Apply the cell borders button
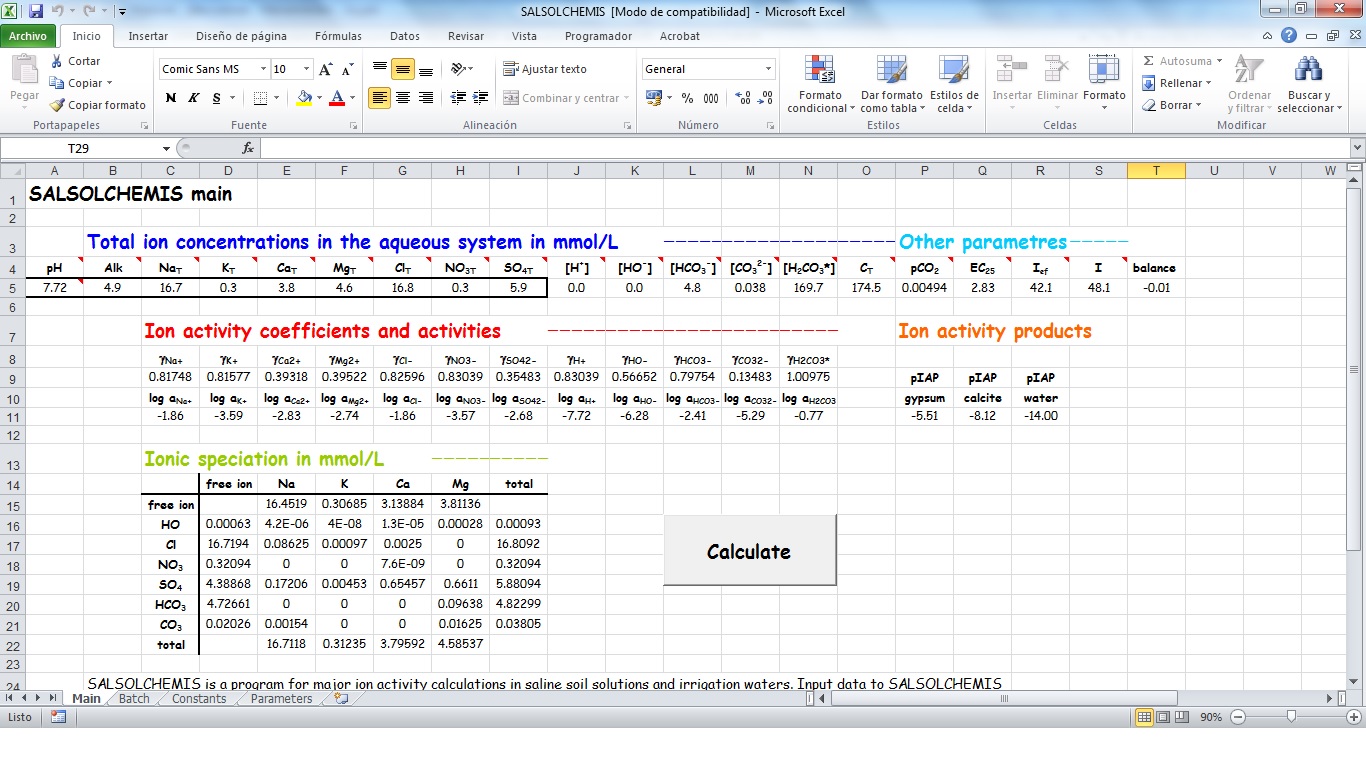 [260, 98]
